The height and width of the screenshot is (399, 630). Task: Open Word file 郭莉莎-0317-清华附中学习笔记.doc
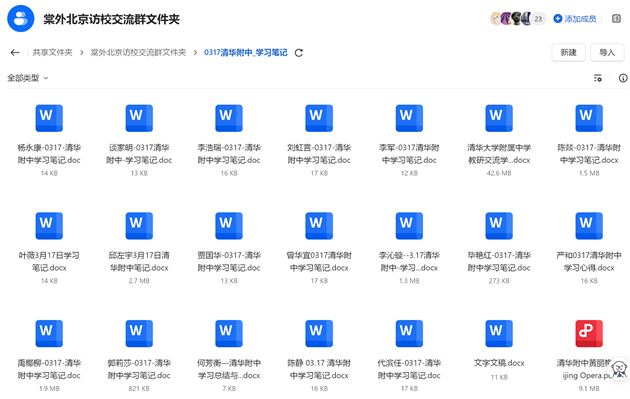(x=139, y=334)
